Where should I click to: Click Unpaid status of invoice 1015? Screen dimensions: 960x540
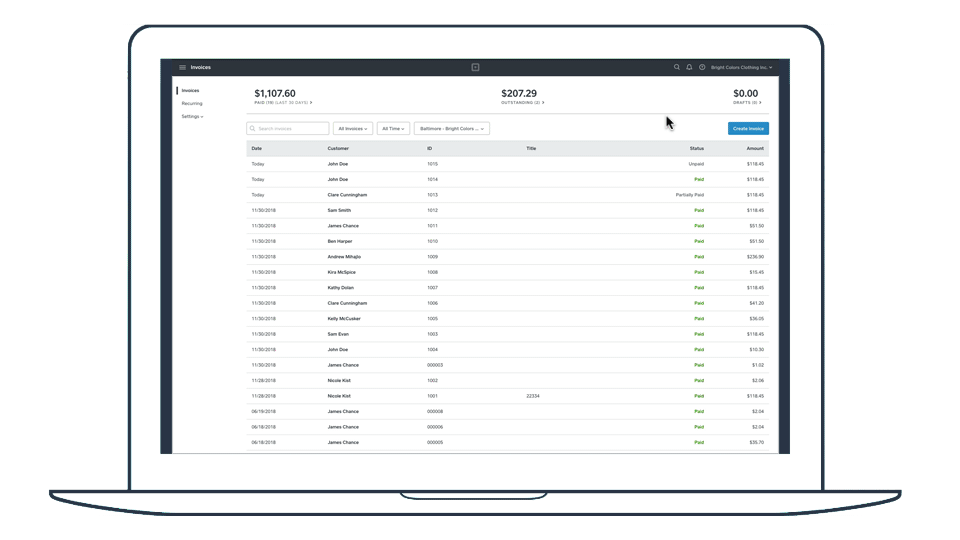696,164
